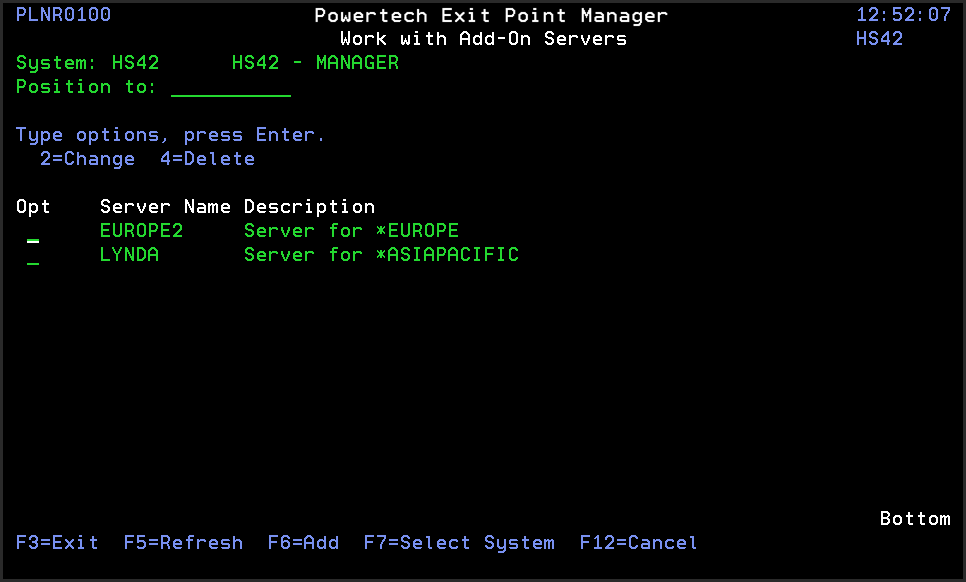Click the Bottom page indicator
Screen dimensions: 966x582
click(915, 518)
